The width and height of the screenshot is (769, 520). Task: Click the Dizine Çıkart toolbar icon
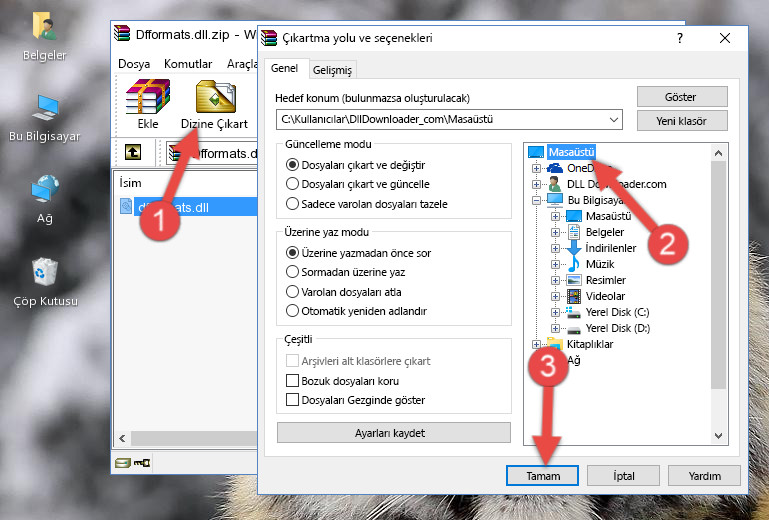pyautogui.click(x=214, y=105)
